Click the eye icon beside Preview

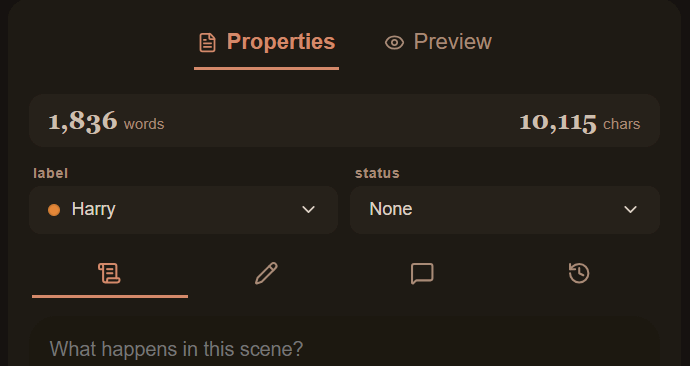point(394,43)
